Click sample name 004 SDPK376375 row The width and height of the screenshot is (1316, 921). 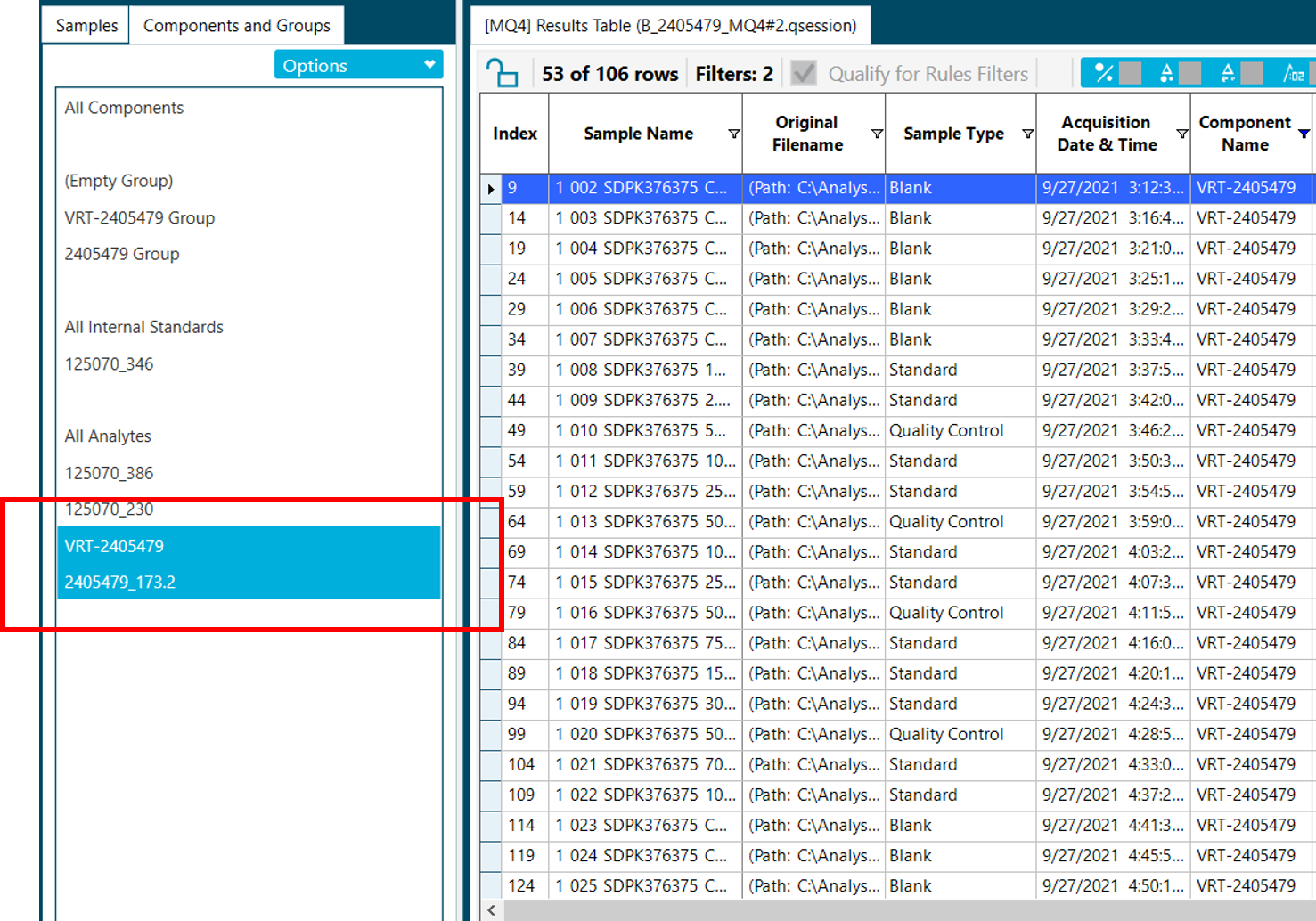pyautogui.click(x=645, y=249)
